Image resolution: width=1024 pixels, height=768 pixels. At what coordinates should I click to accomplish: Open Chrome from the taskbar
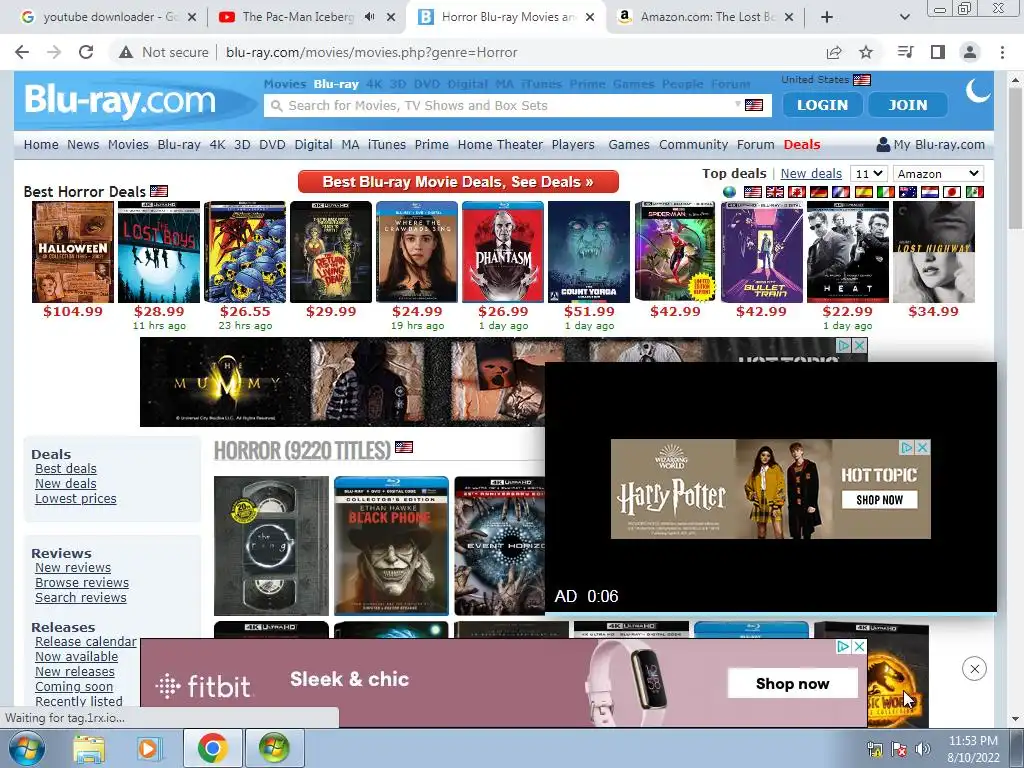tap(213, 748)
